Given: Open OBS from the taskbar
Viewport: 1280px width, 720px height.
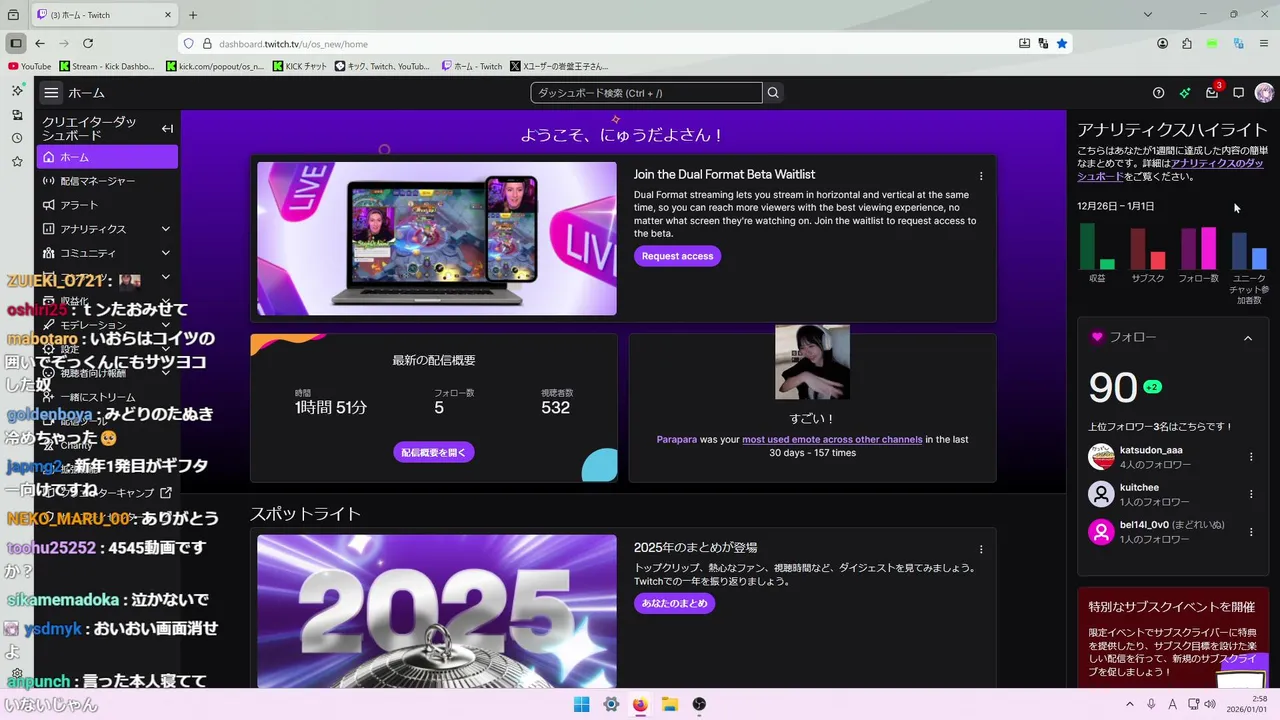Looking at the screenshot, I should 699,704.
